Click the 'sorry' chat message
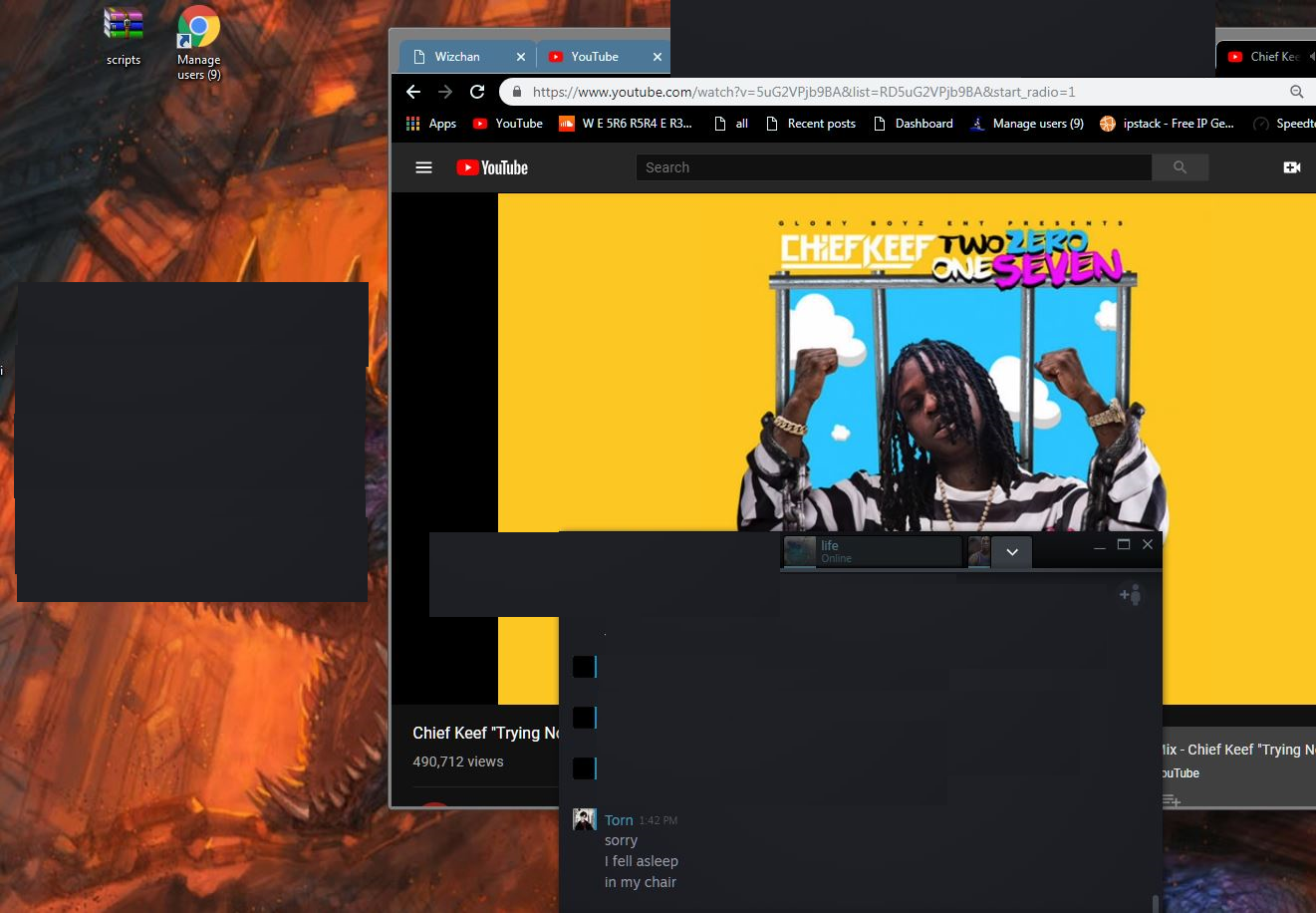Image resolution: width=1316 pixels, height=913 pixels. [x=621, y=840]
